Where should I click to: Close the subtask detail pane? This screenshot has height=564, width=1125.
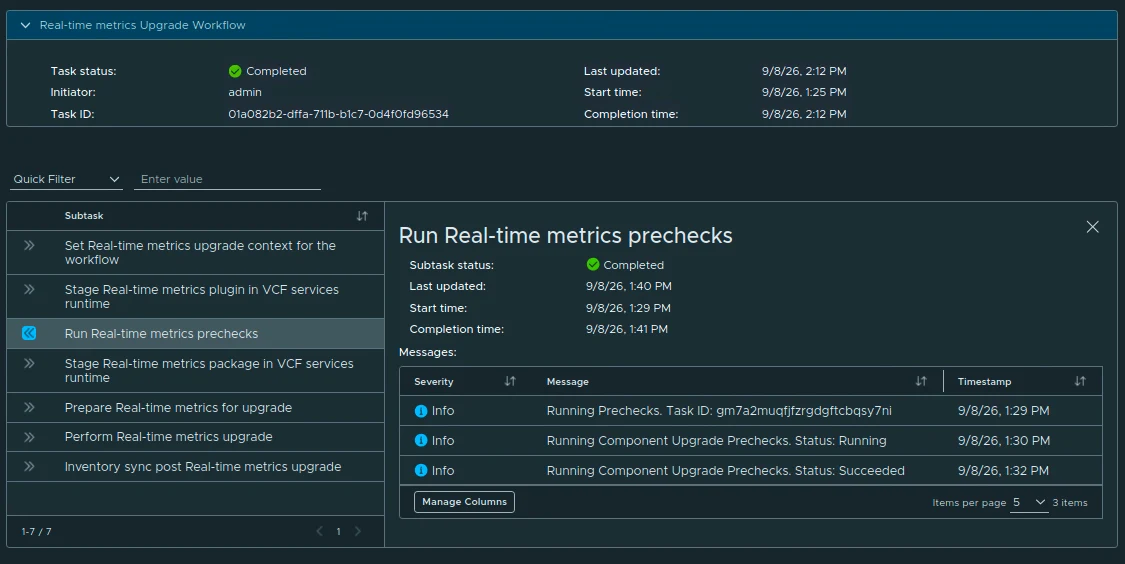click(x=1092, y=227)
